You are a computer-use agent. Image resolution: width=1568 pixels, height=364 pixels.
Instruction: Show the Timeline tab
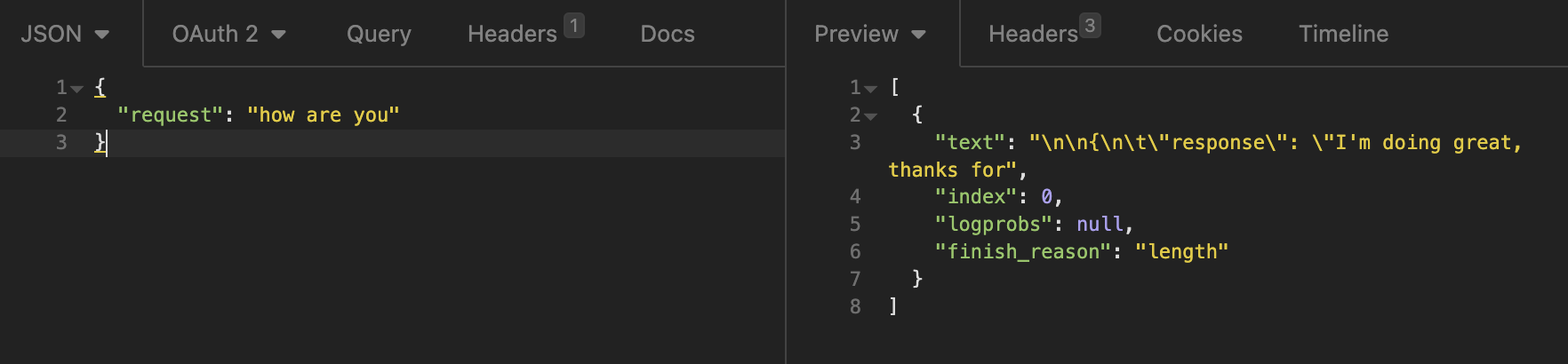pyautogui.click(x=1343, y=34)
